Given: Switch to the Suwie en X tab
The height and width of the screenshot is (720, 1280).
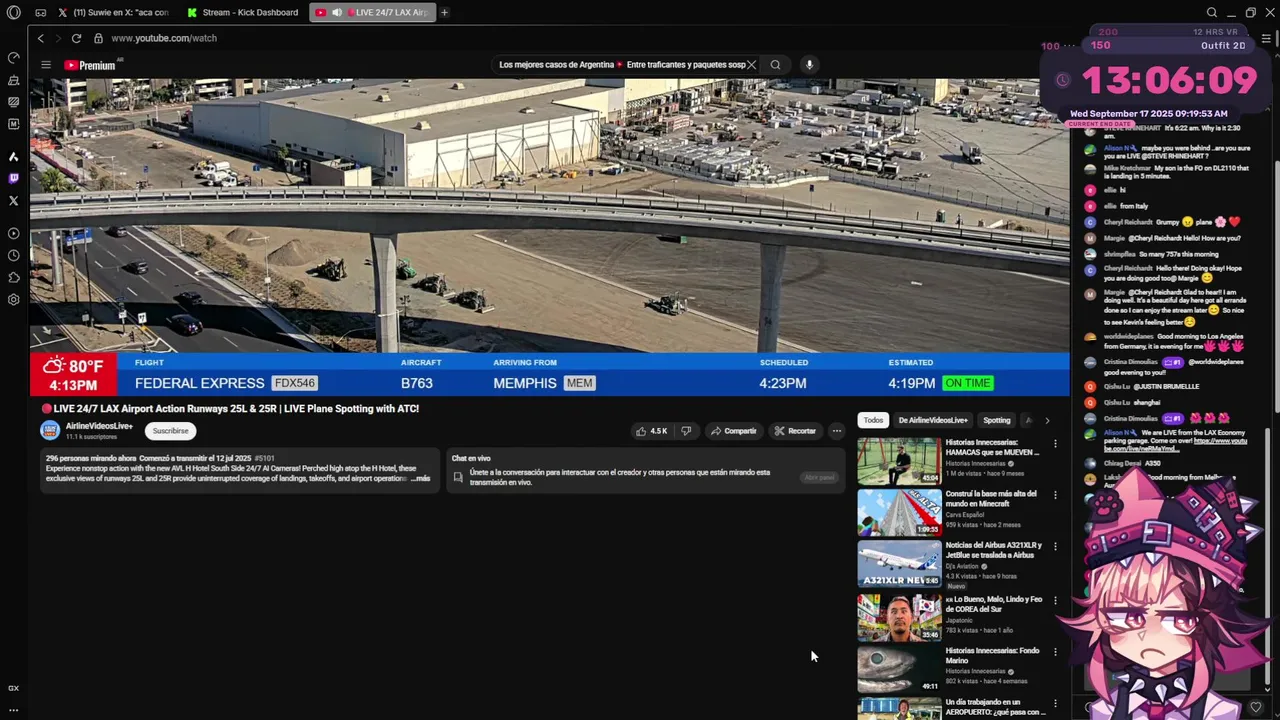Looking at the screenshot, I should click(113, 12).
